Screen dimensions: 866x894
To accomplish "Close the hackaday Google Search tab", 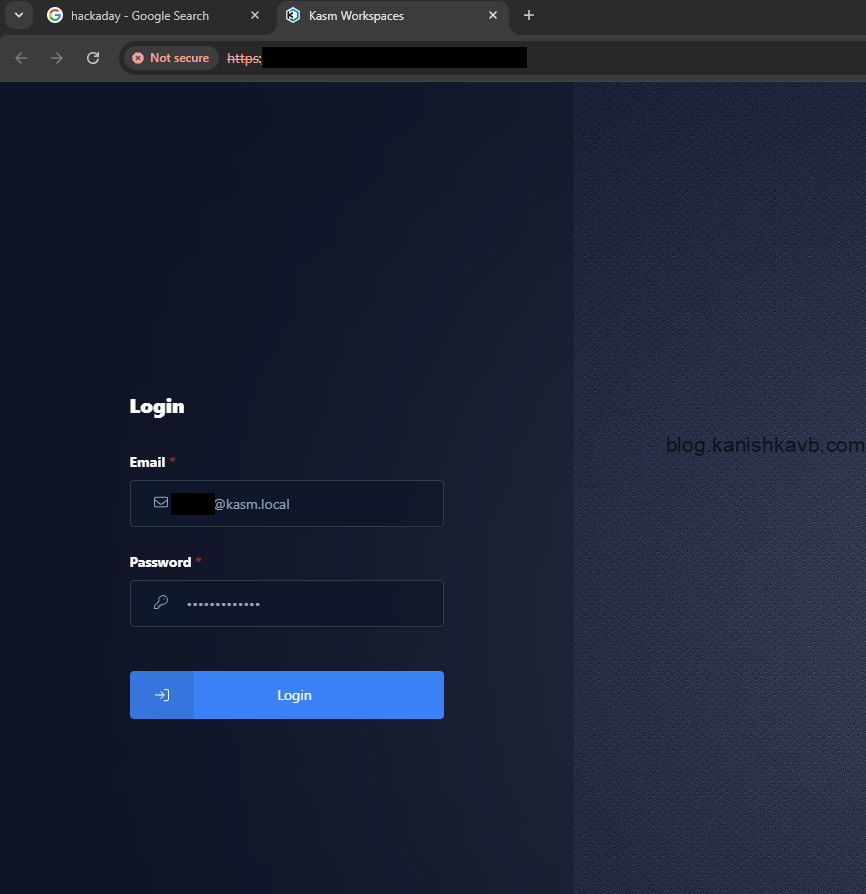I will (255, 16).
